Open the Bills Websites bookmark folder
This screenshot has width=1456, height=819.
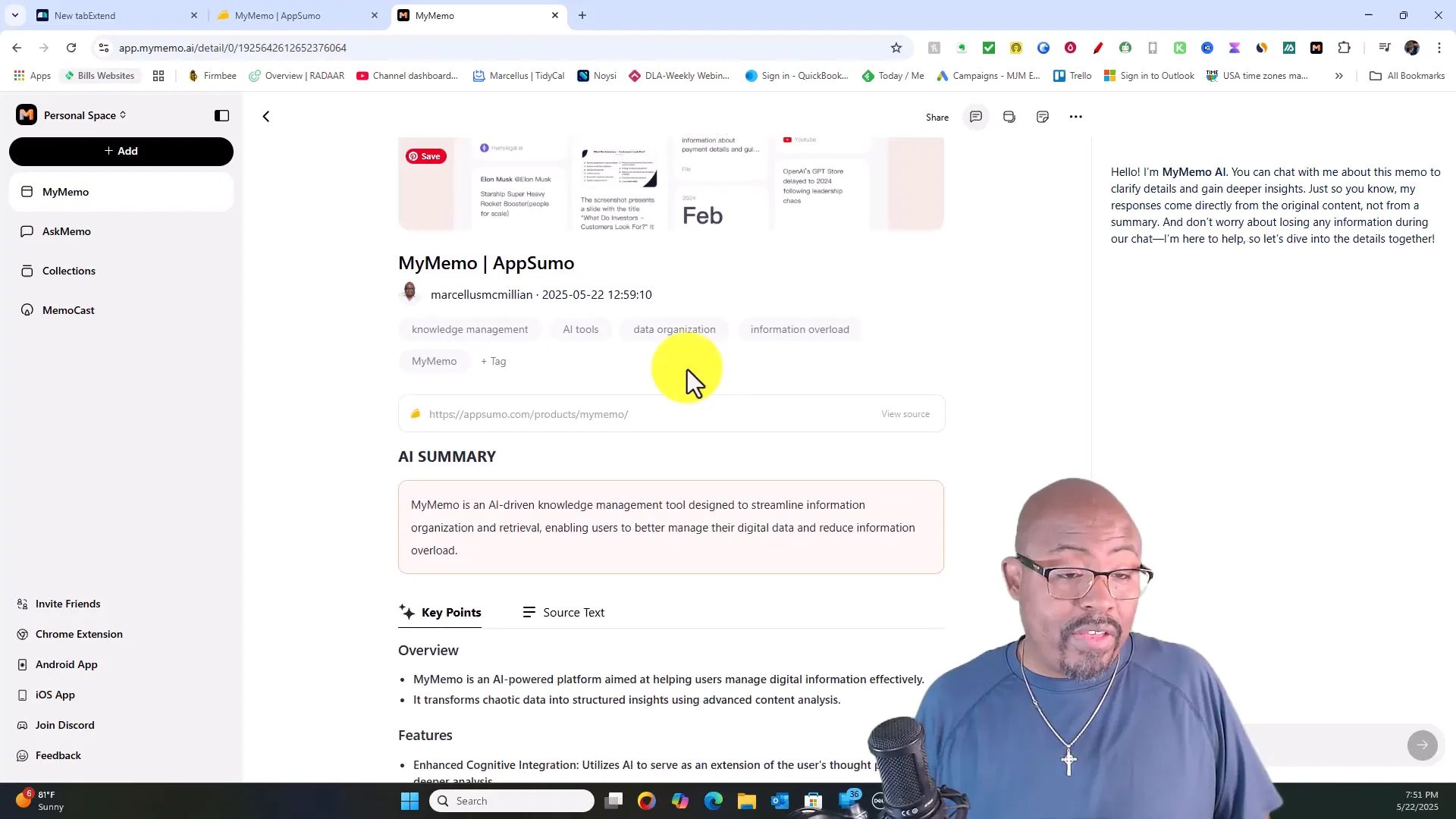pos(99,76)
